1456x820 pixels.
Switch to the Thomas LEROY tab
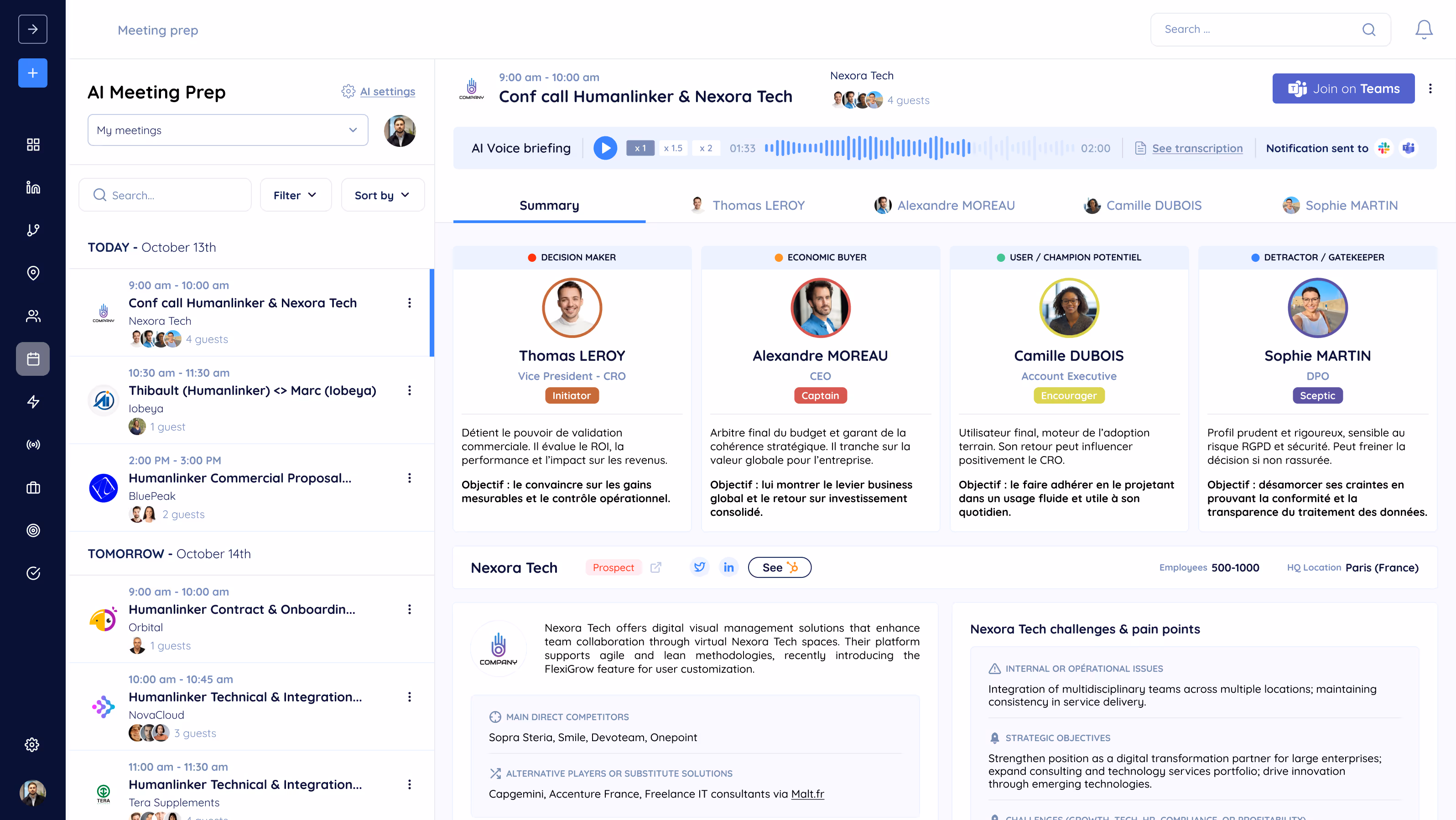(x=748, y=205)
